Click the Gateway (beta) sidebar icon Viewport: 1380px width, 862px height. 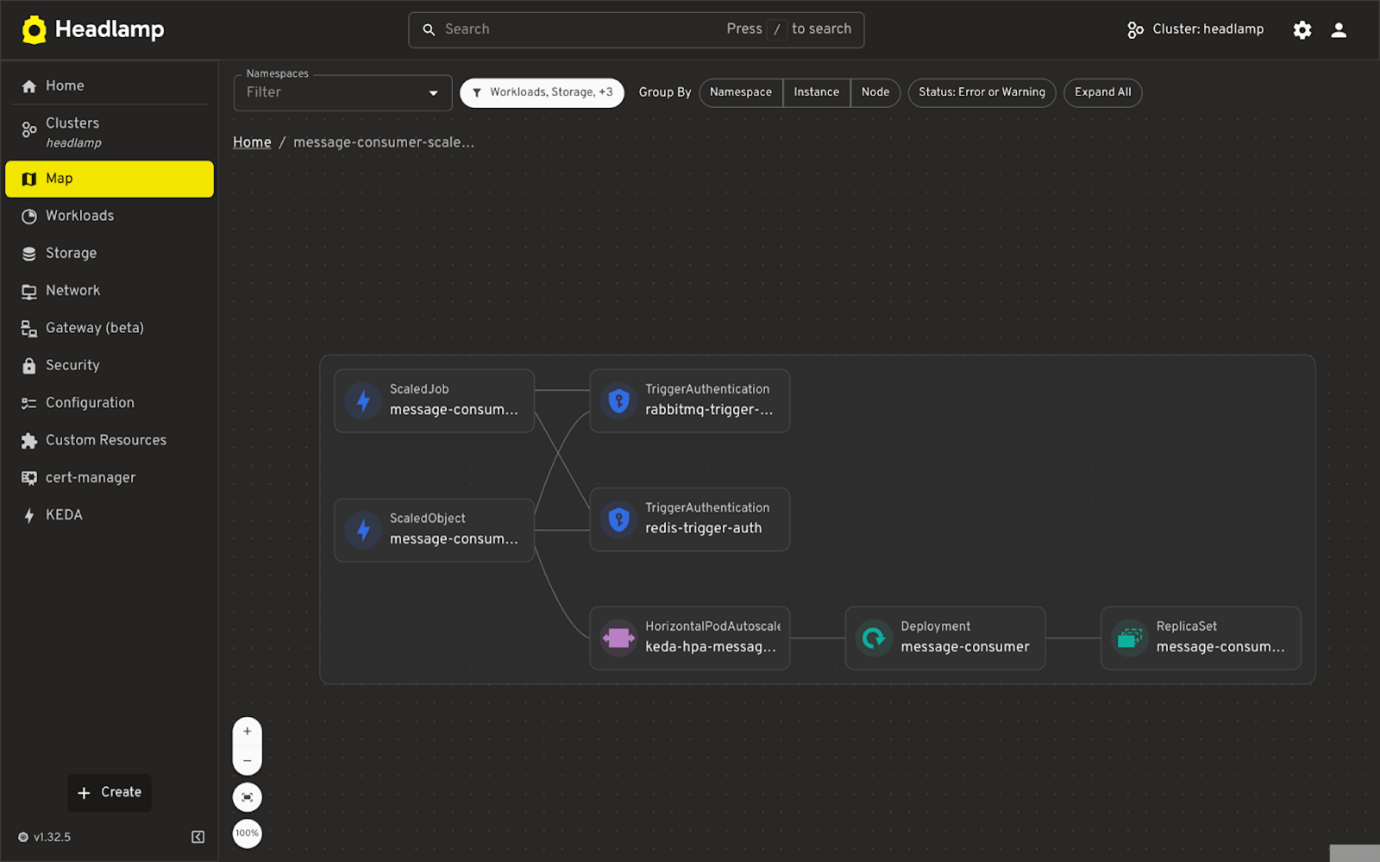(x=29, y=328)
